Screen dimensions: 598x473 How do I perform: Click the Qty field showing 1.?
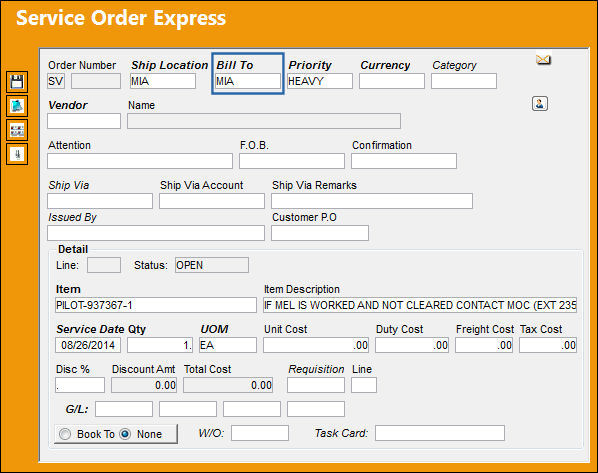coord(160,345)
